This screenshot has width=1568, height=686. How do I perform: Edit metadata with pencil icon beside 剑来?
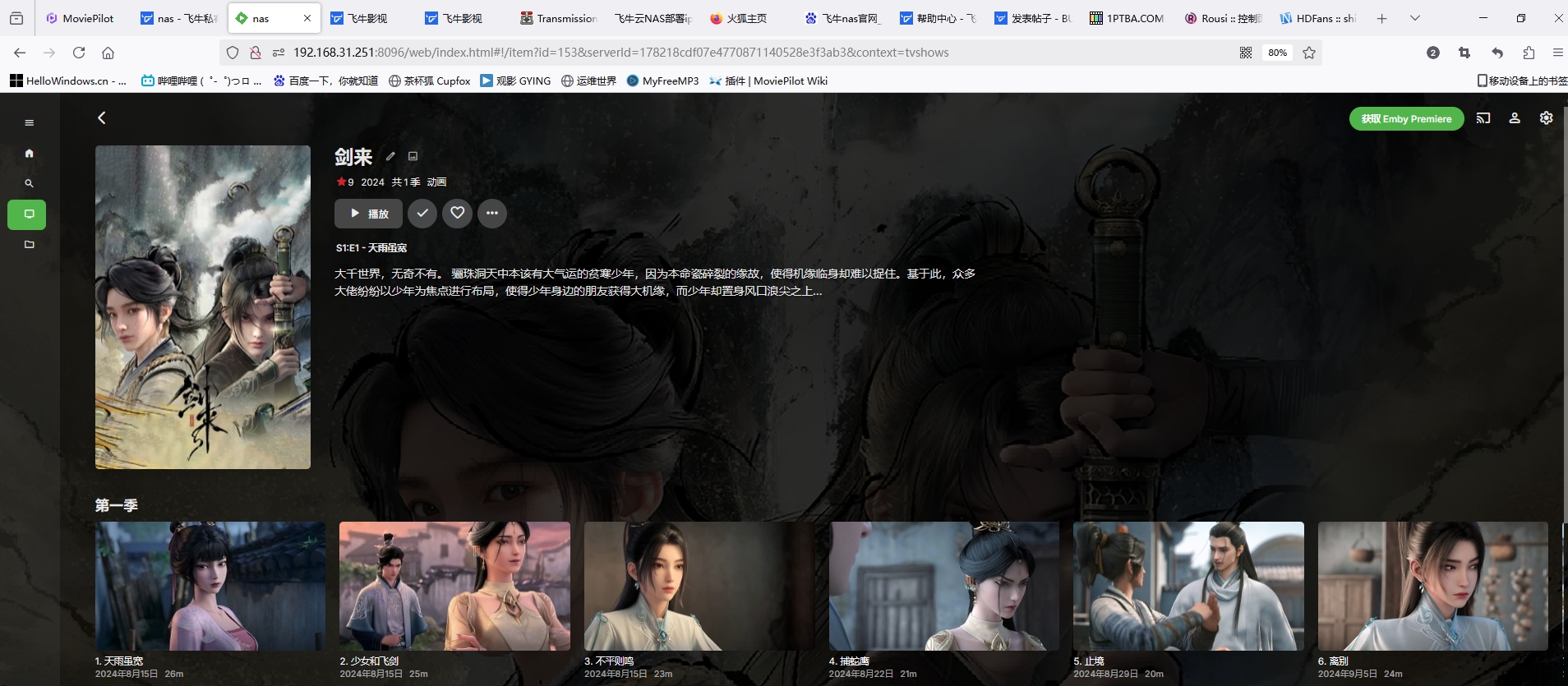click(x=391, y=156)
